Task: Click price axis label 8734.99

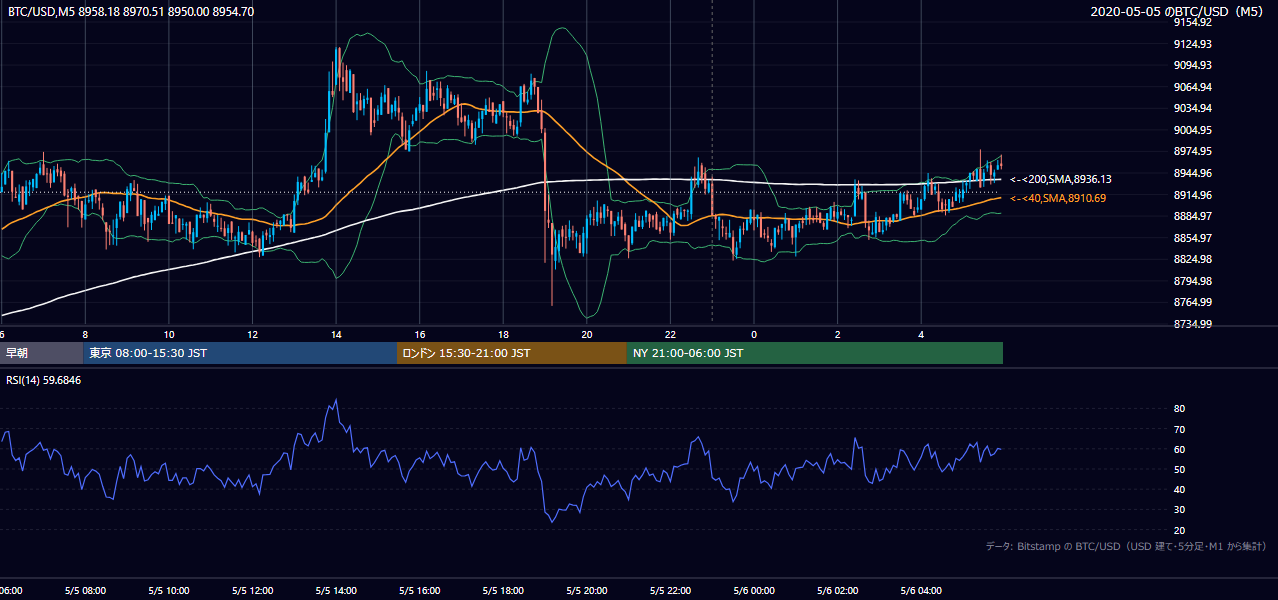Action: pos(1193,324)
